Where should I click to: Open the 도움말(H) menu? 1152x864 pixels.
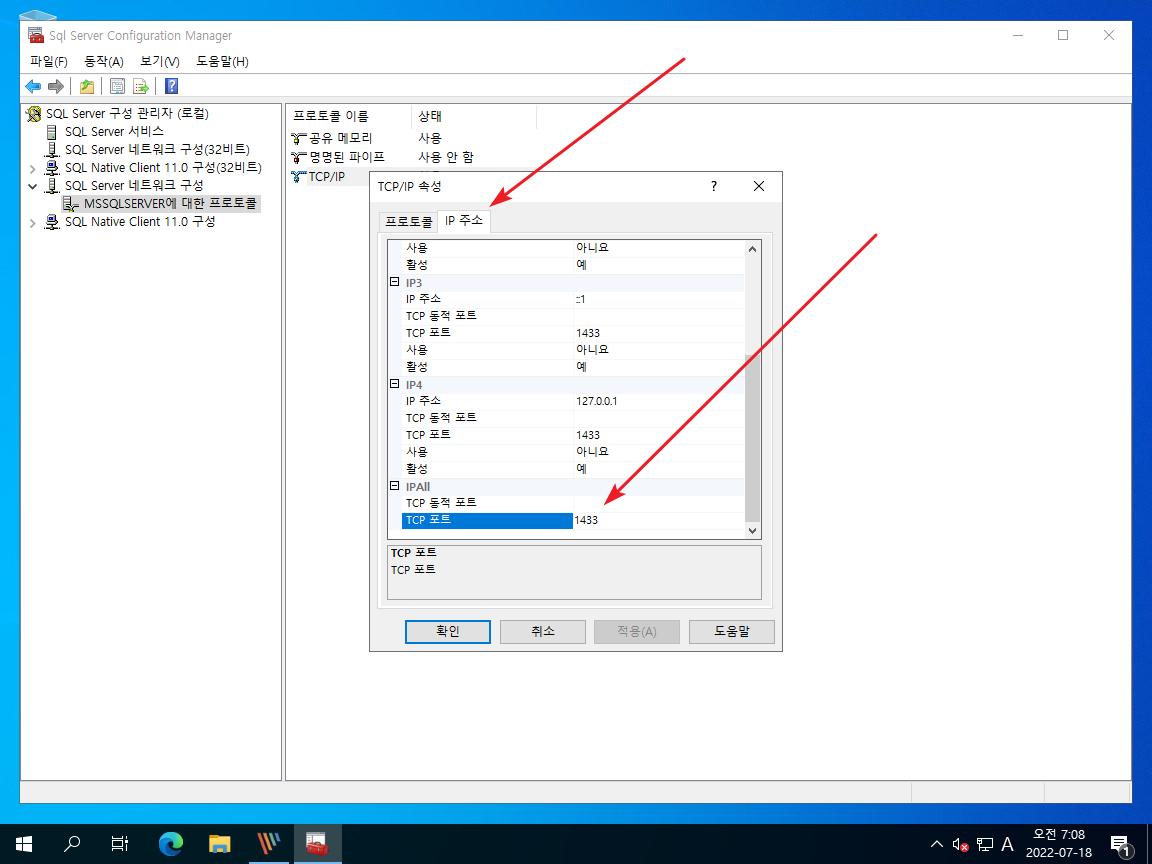tap(222, 62)
